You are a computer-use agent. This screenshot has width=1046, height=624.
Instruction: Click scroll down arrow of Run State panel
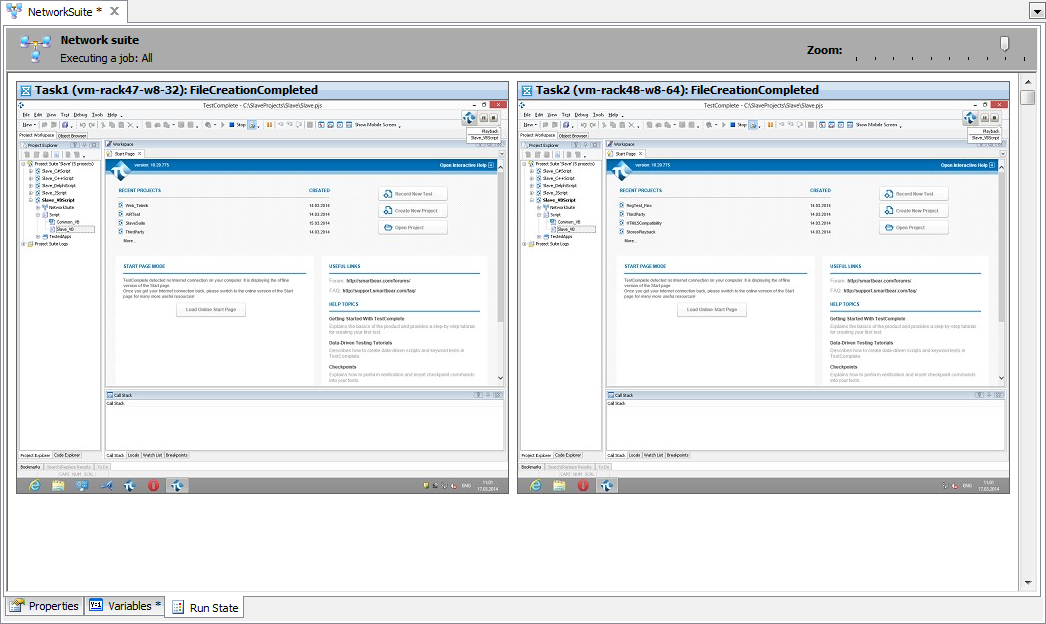(x=1028, y=582)
